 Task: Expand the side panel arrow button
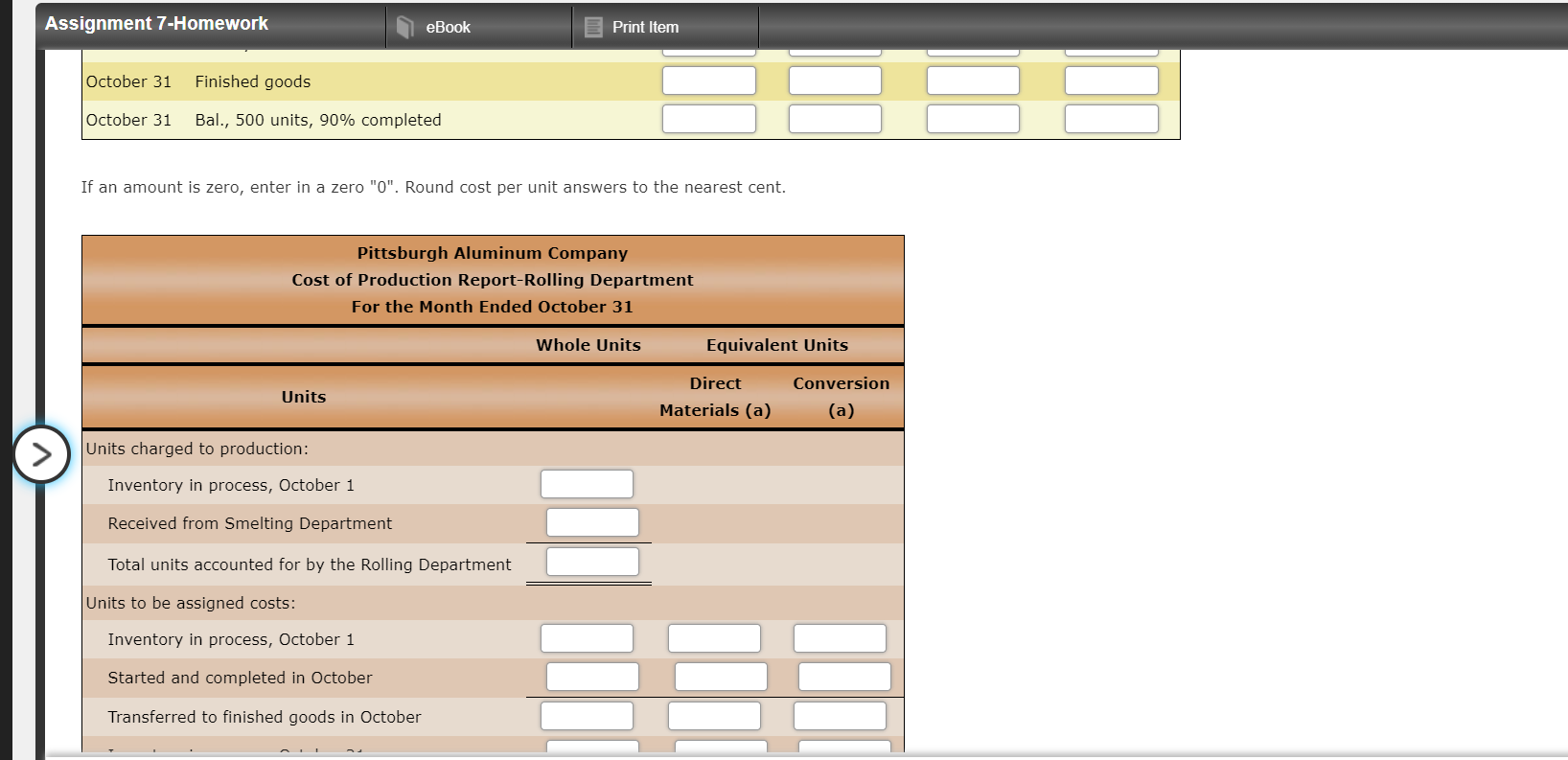click(41, 453)
